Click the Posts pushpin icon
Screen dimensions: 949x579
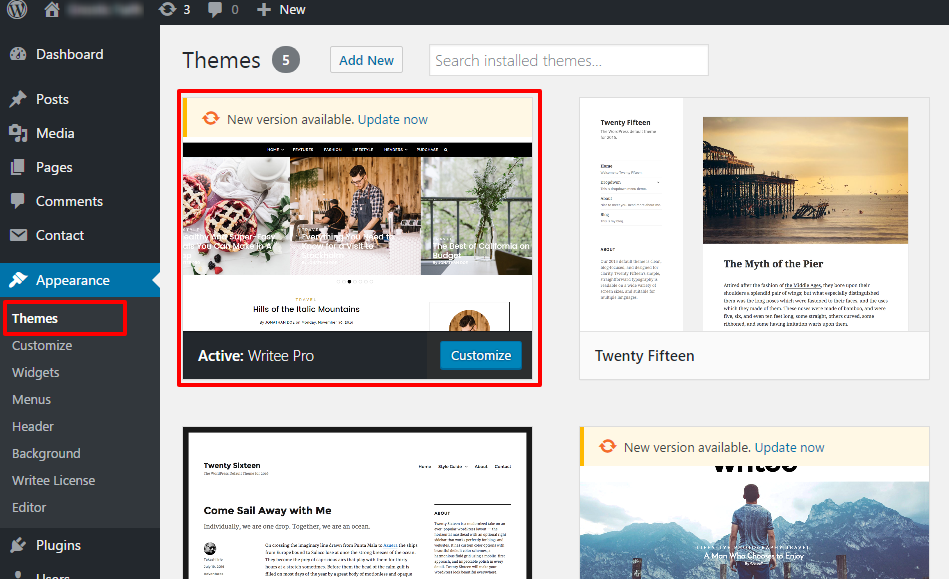click(x=18, y=99)
